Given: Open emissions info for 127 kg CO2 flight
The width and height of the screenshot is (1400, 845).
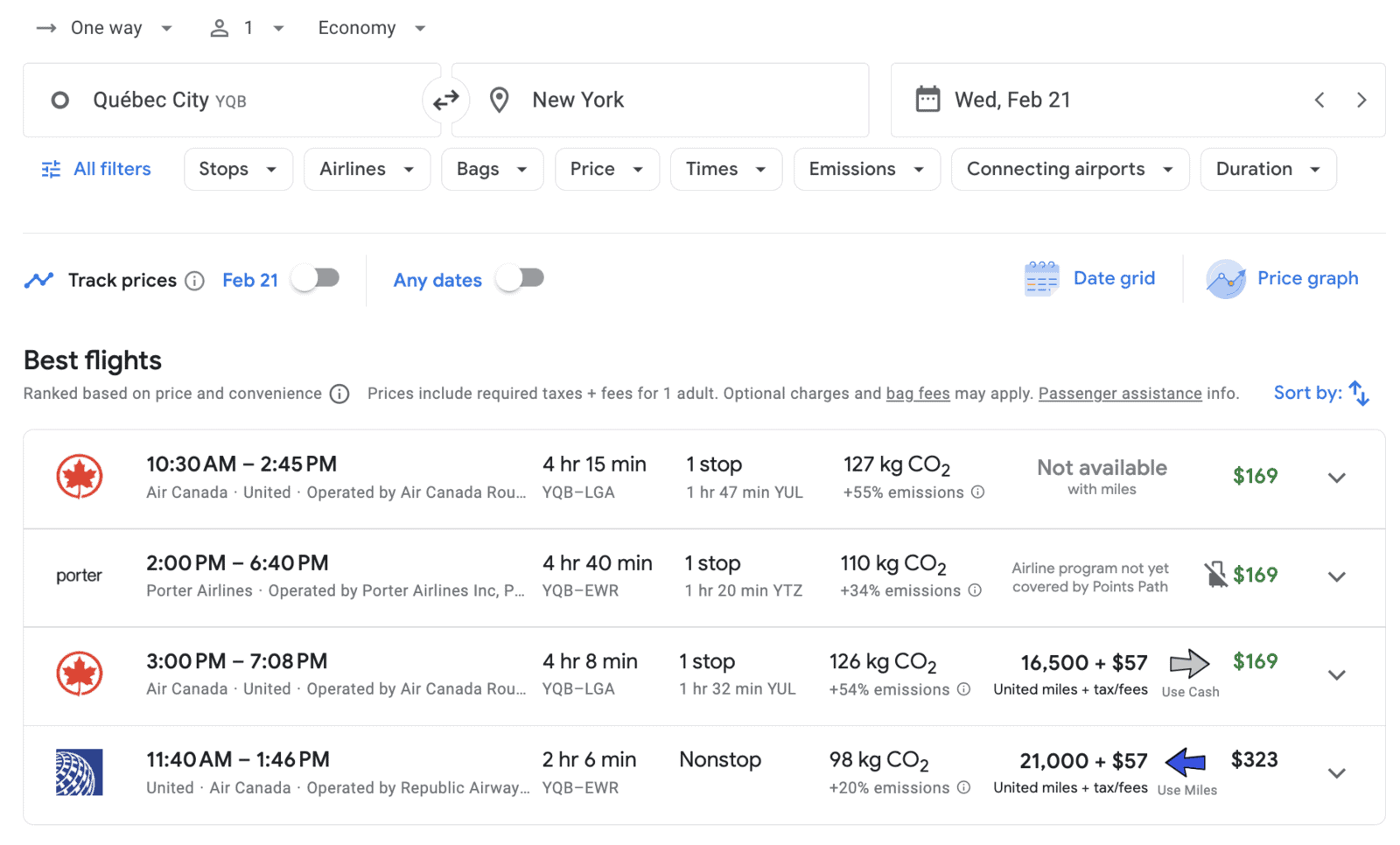Looking at the screenshot, I should point(978,492).
